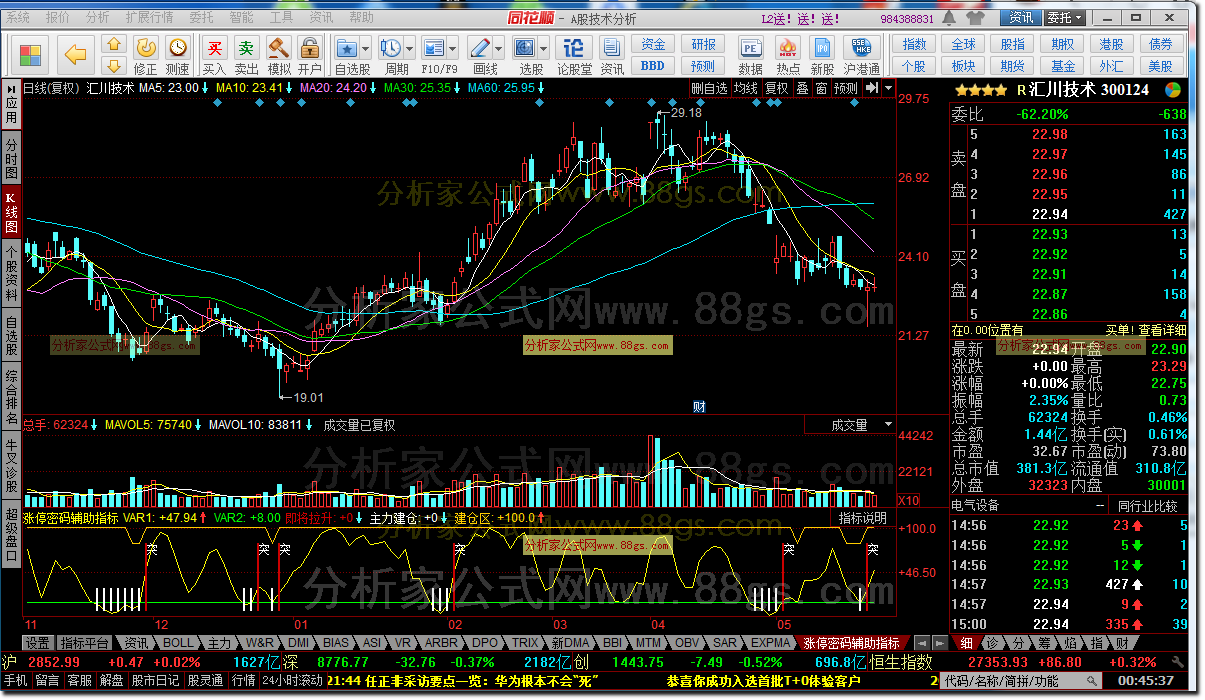Switch to the BOLL indicator tab
Image resolution: width=1205 pixels, height=700 pixels.
(178, 643)
